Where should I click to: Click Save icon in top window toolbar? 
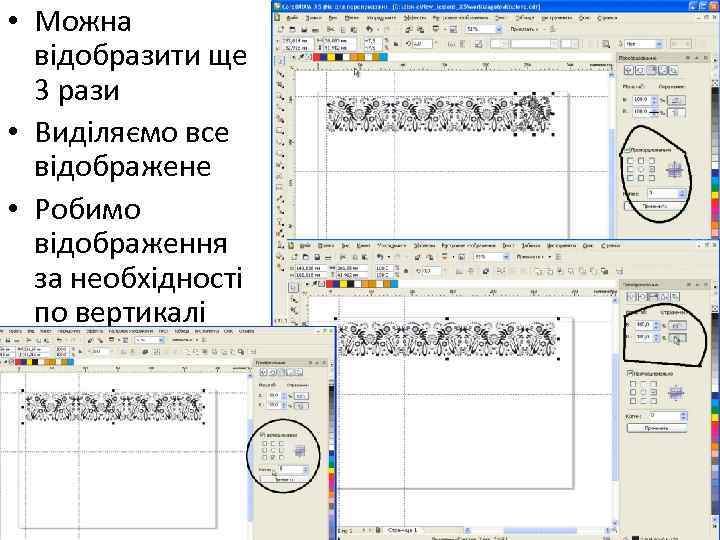pyautogui.click(x=304, y=29)
